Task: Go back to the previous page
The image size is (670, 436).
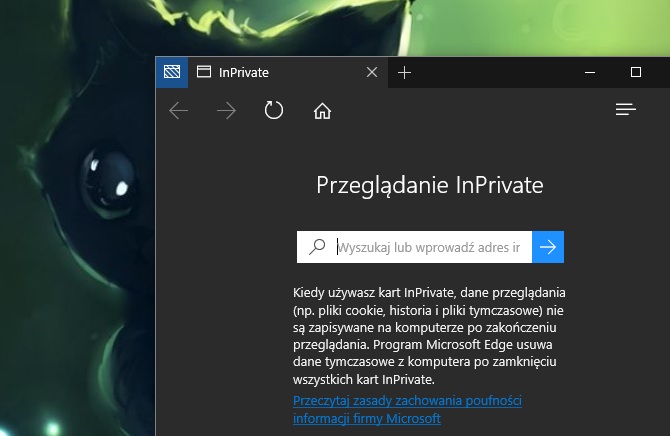Action: pos(179,110)
